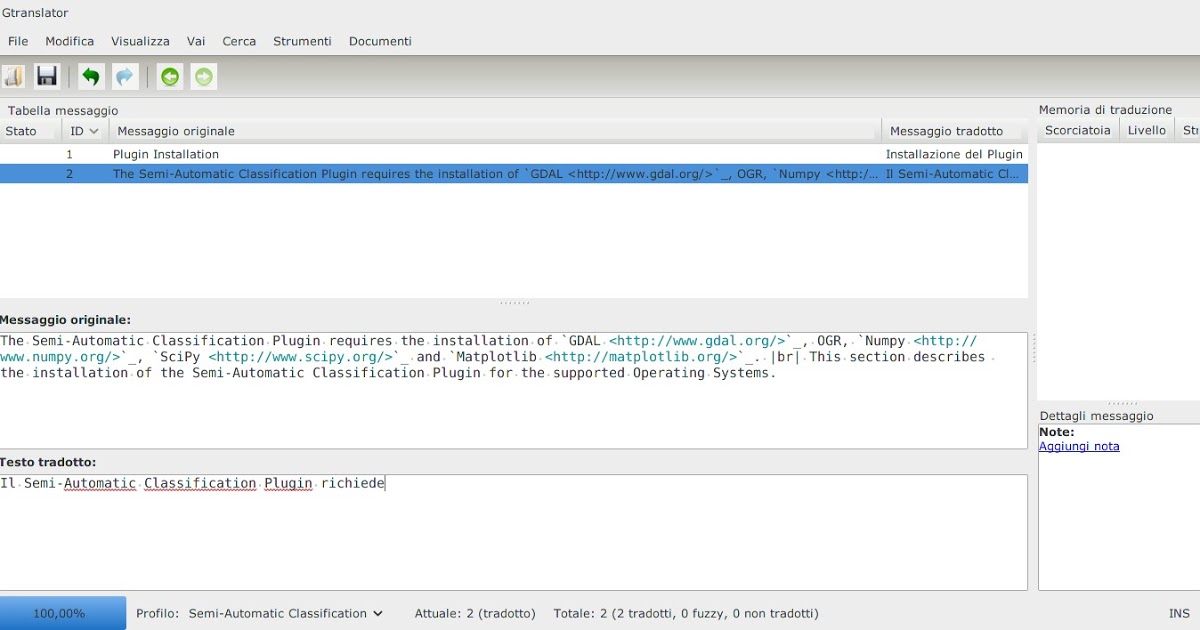This screenshot has width=1200, height=630.
Task: Click Messaggio tradotto column header
Action: coord(955,131)
